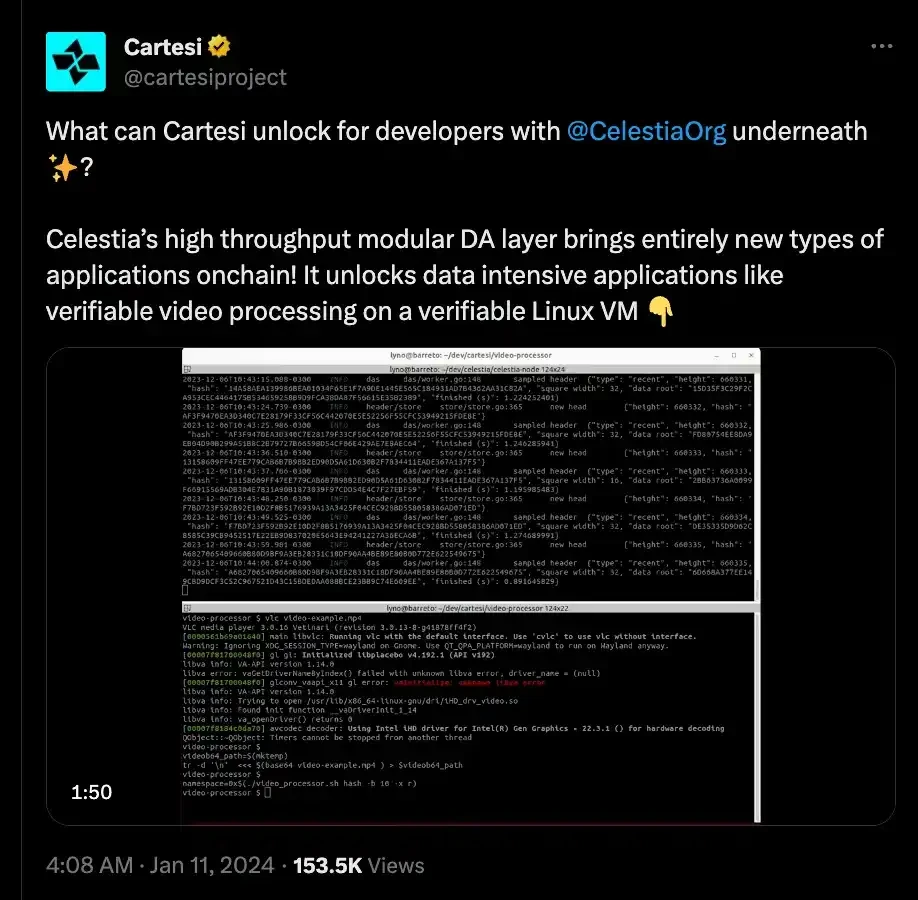The height and width of the screenshot is (900, 918).
Task: Click the pane icon beside the celestia-node title
Action: point(187,369)
